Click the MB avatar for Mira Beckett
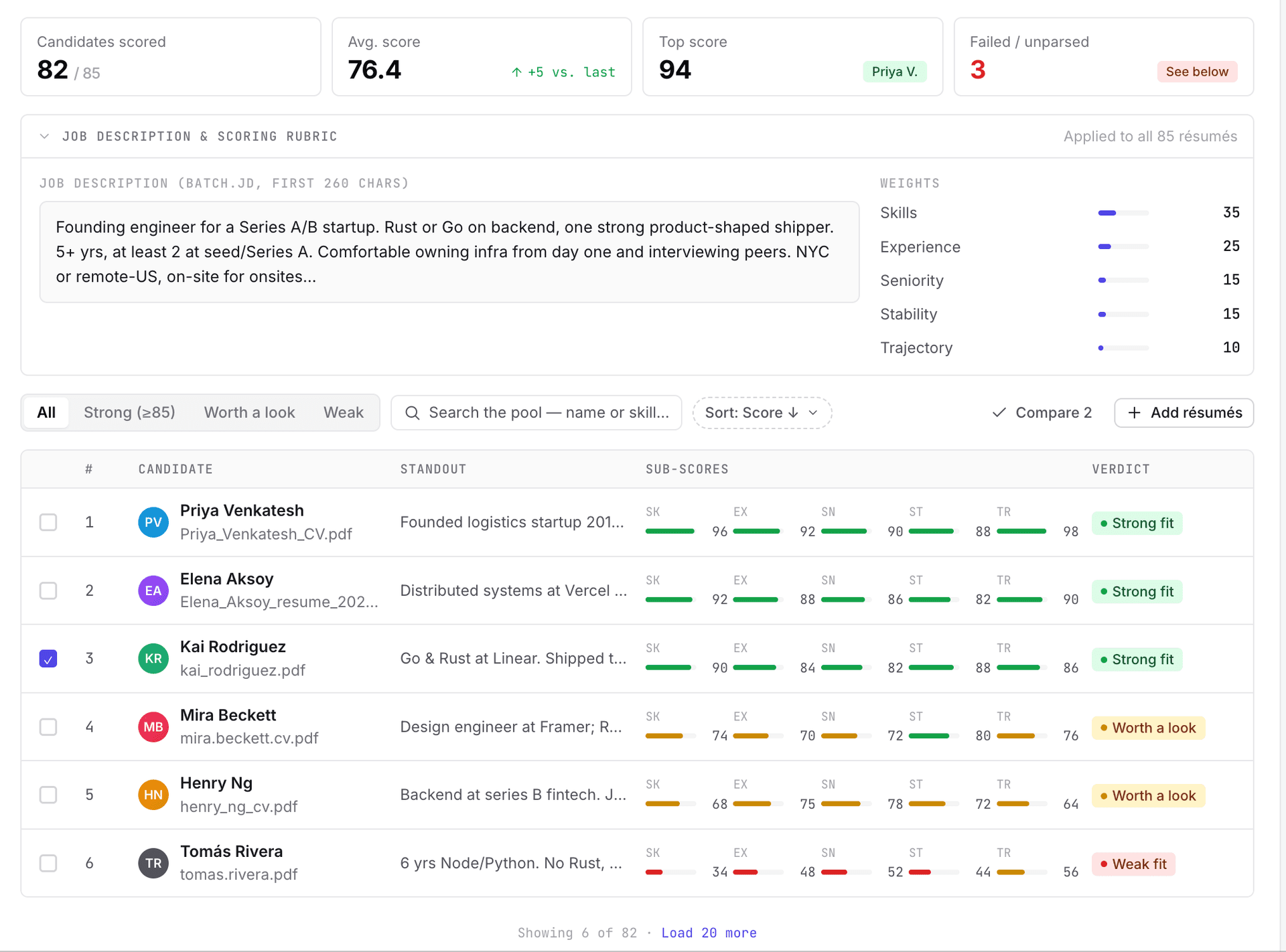 tap(153, 727)
